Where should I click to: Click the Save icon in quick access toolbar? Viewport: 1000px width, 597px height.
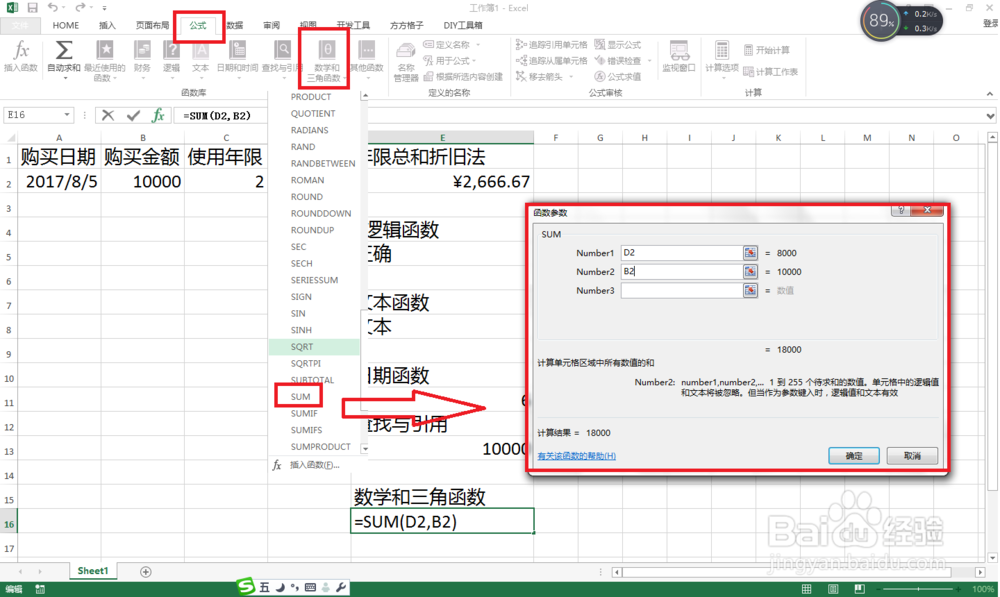33,8
